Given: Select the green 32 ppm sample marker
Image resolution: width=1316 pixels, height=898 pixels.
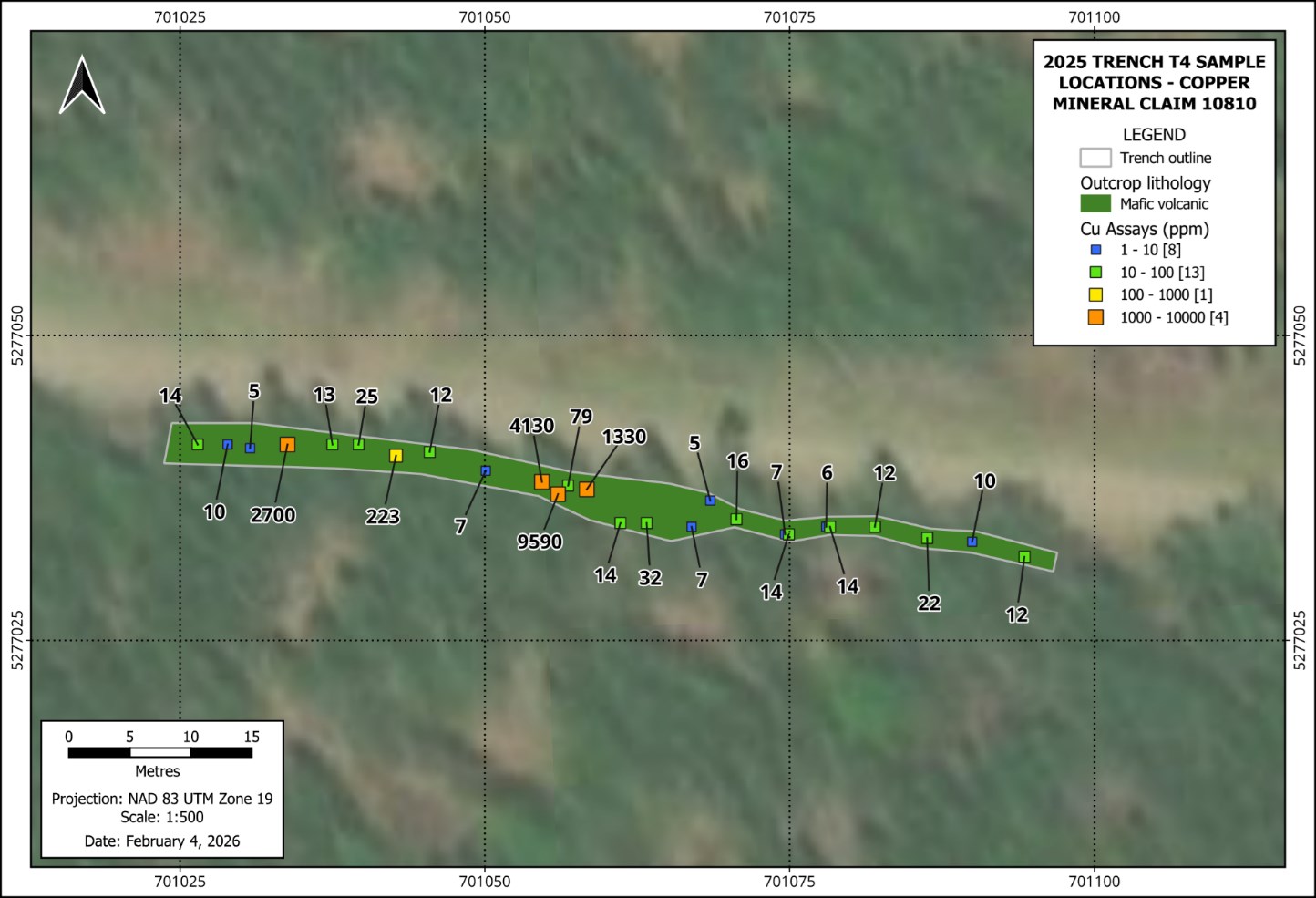Looking at the screenshot, I should pyautogui.click(x=646, y=523).
